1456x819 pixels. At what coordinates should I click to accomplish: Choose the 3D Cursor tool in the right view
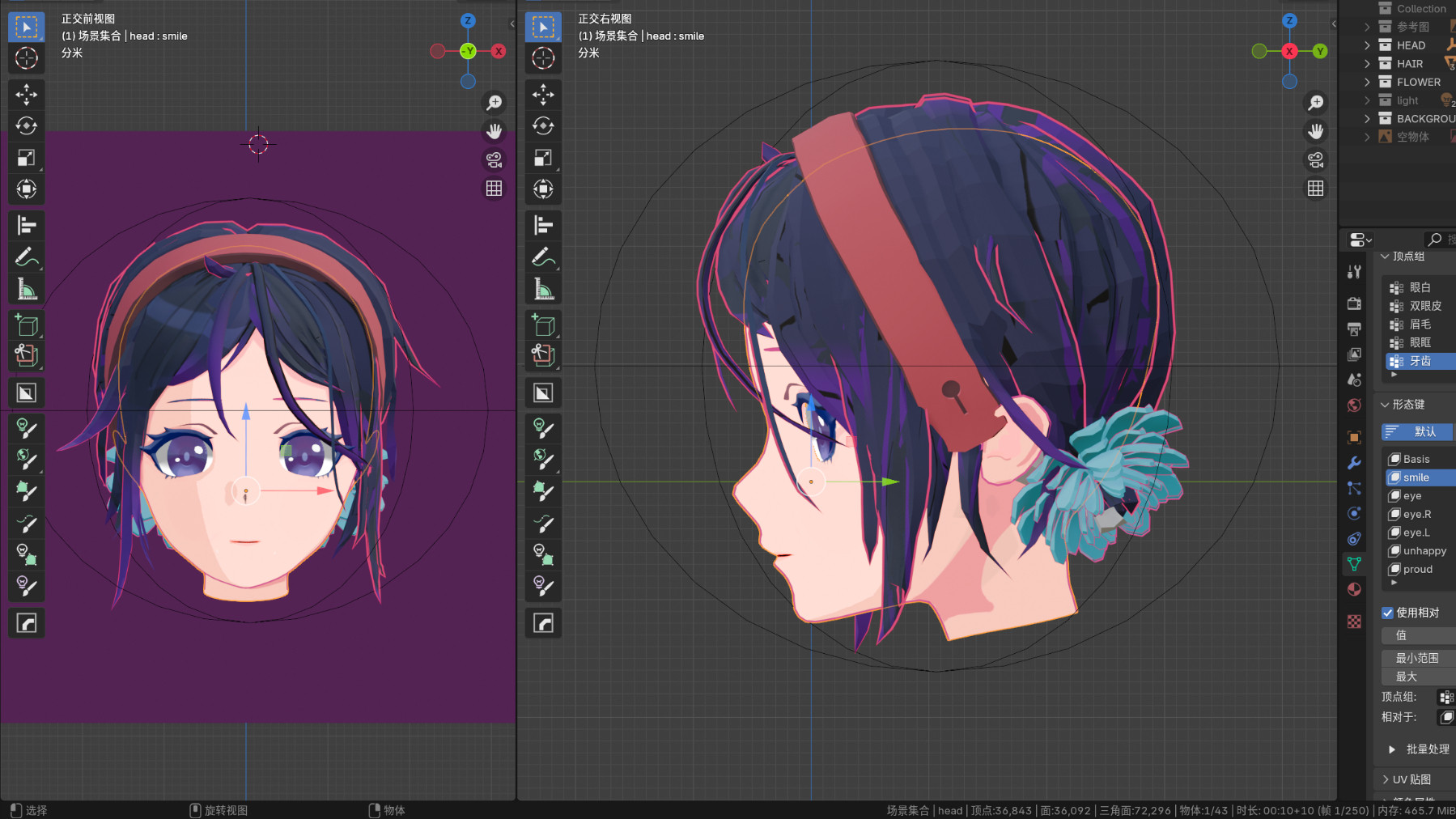tap(543, 58)
